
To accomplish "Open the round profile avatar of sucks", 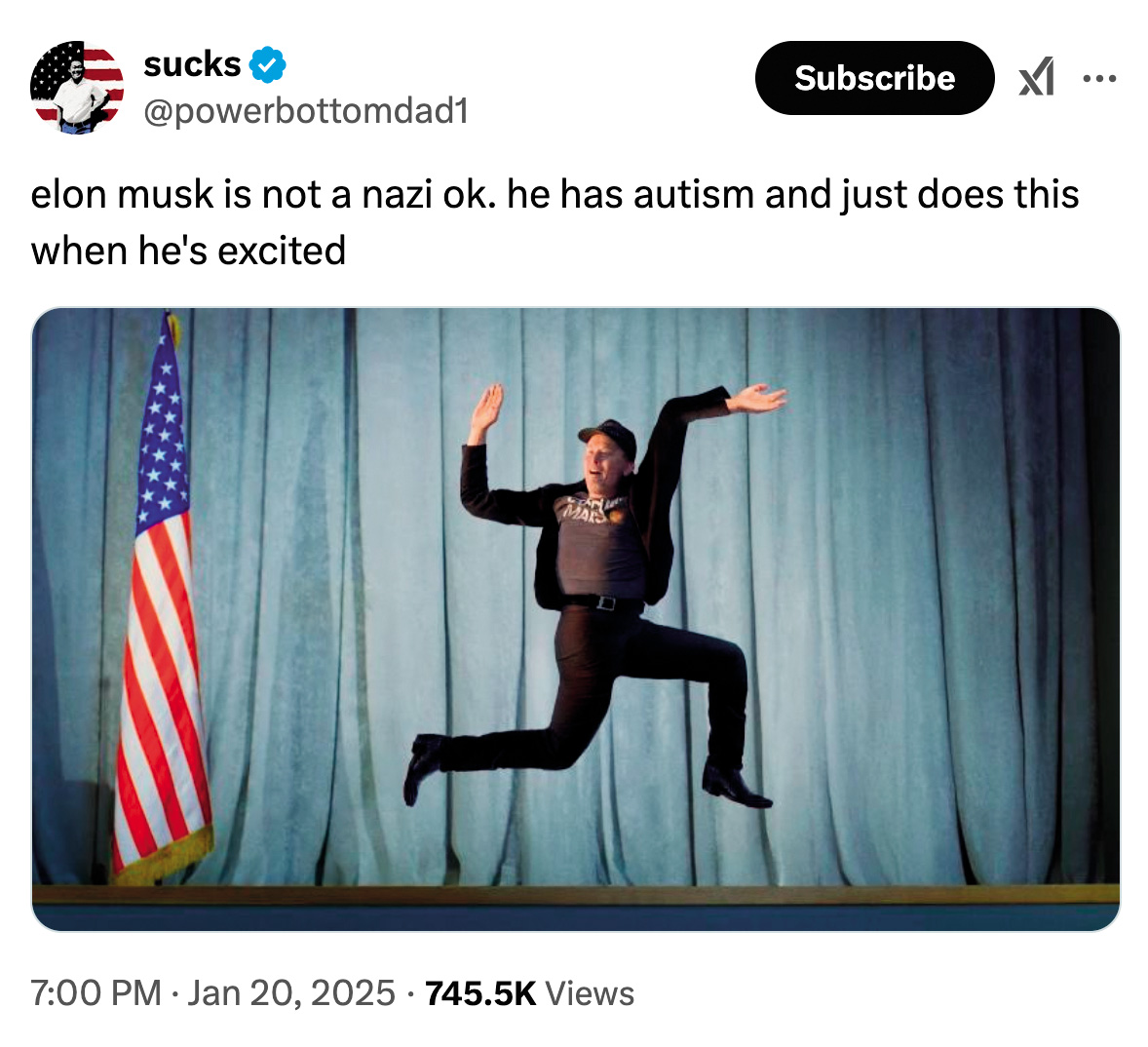I will (x=77, y=87).
